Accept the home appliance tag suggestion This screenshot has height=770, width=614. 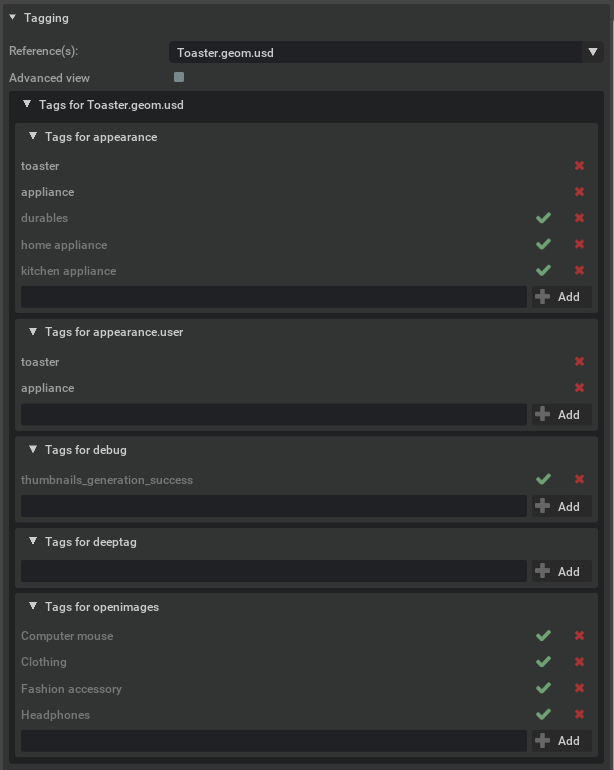(543, 244)
